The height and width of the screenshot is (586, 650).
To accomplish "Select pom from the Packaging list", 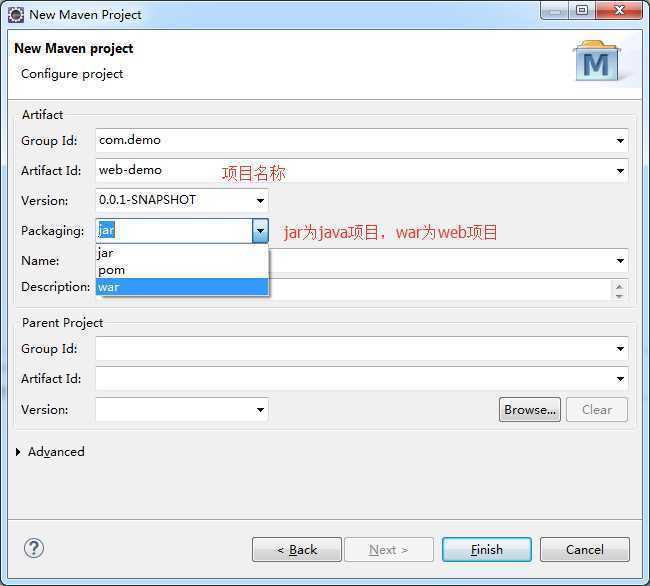I will tap(182, 270).
